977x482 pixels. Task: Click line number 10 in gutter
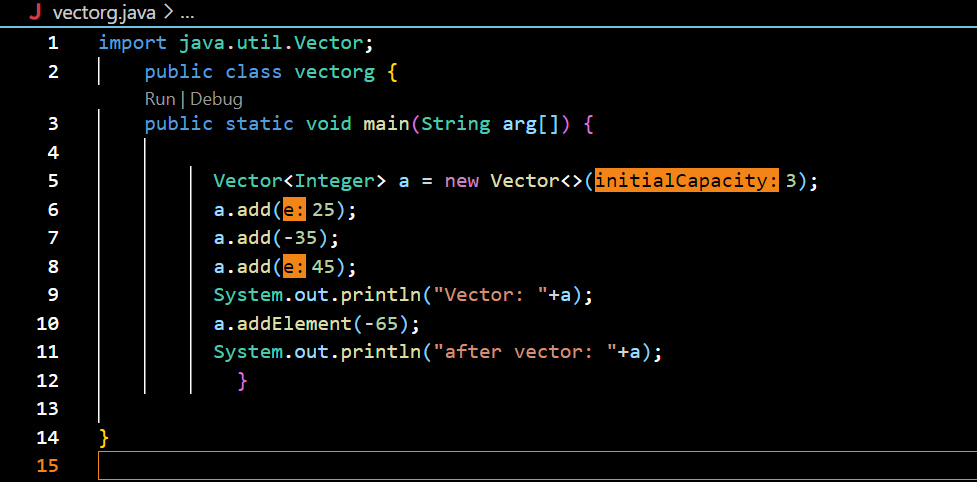pyautogui.click(x=47, y=324)
